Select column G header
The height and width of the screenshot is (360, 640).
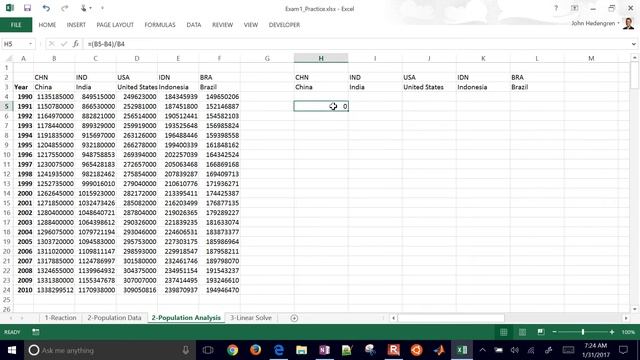267,58
